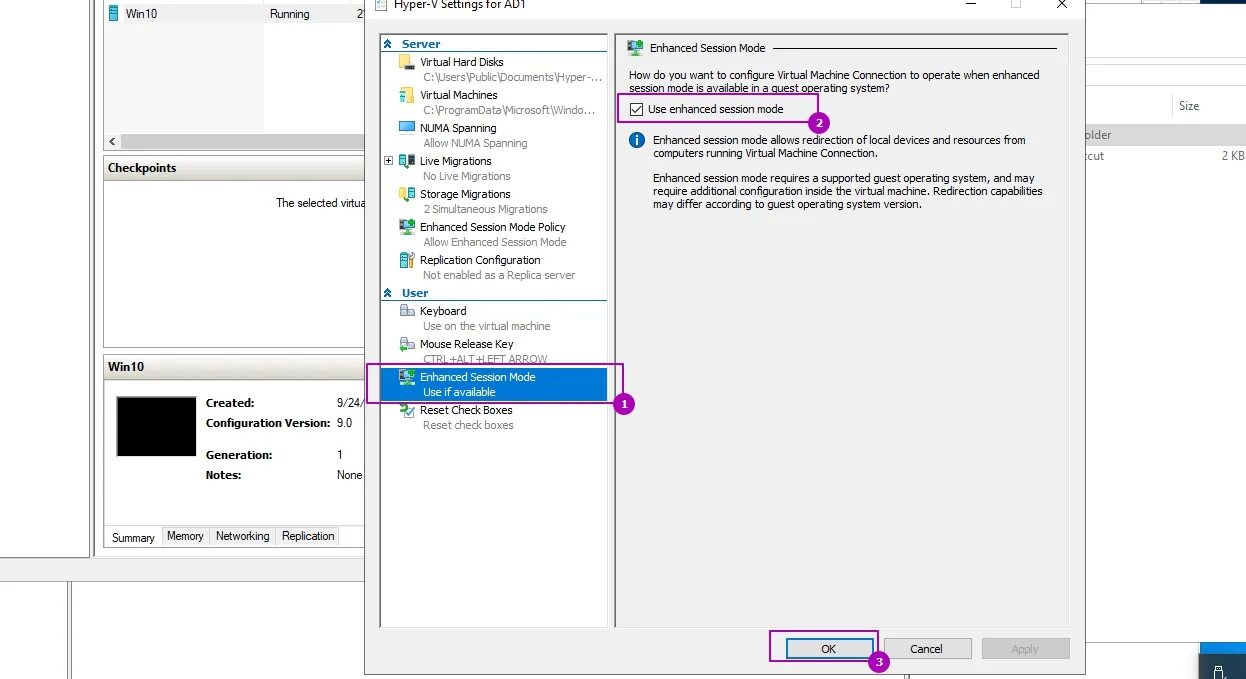The image size is (1246, 679).
Task: Click the 'Use if available' subtext
Action: (x=459, y=392)
